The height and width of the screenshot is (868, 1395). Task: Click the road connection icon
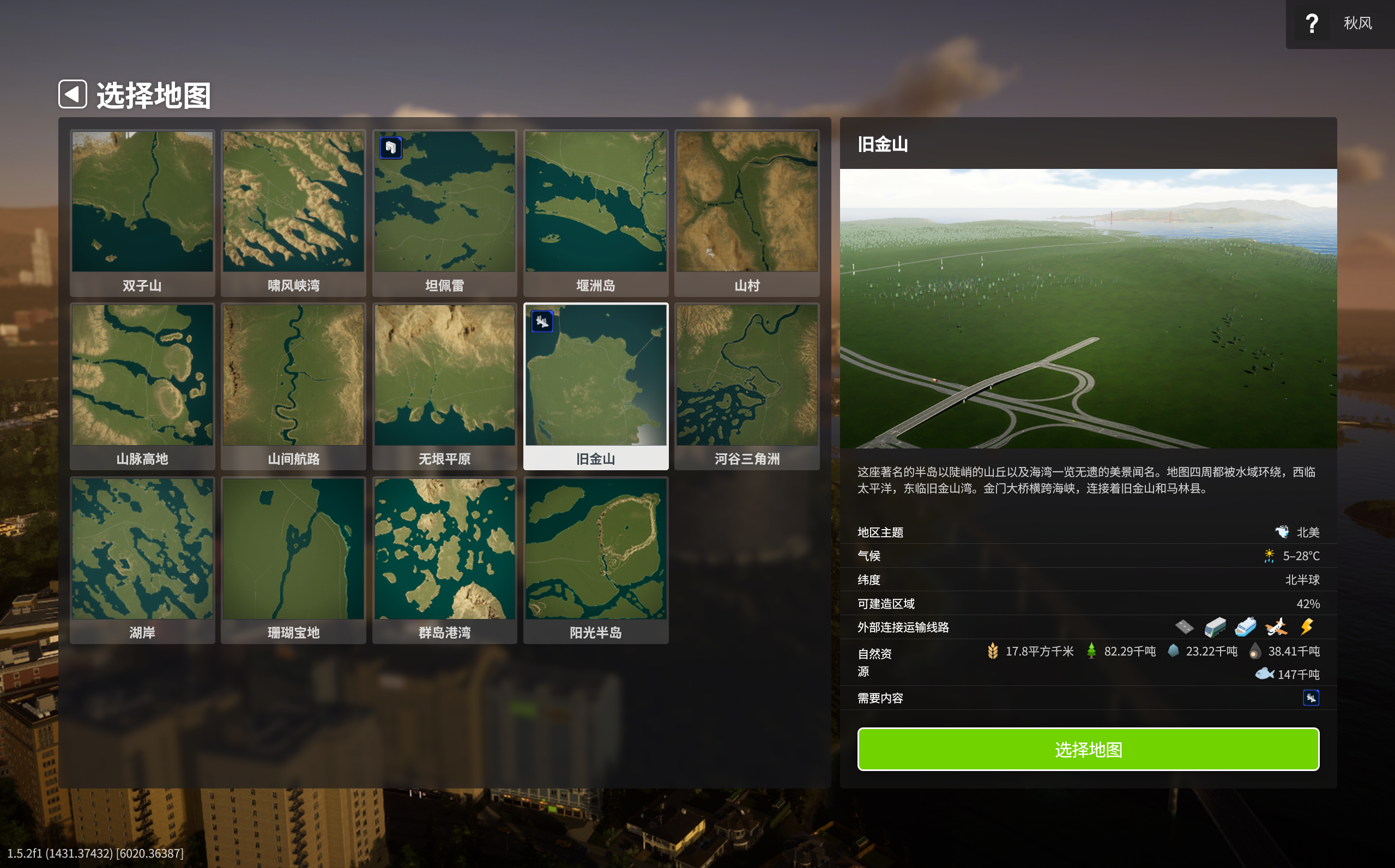click(x=1183, y=627)
